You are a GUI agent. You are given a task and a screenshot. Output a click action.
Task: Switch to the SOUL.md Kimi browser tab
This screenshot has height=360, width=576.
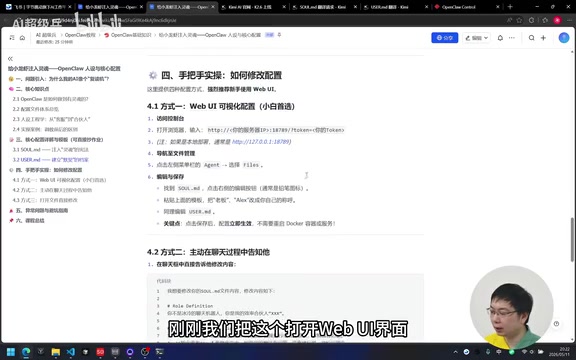click(x=323, y=7)
